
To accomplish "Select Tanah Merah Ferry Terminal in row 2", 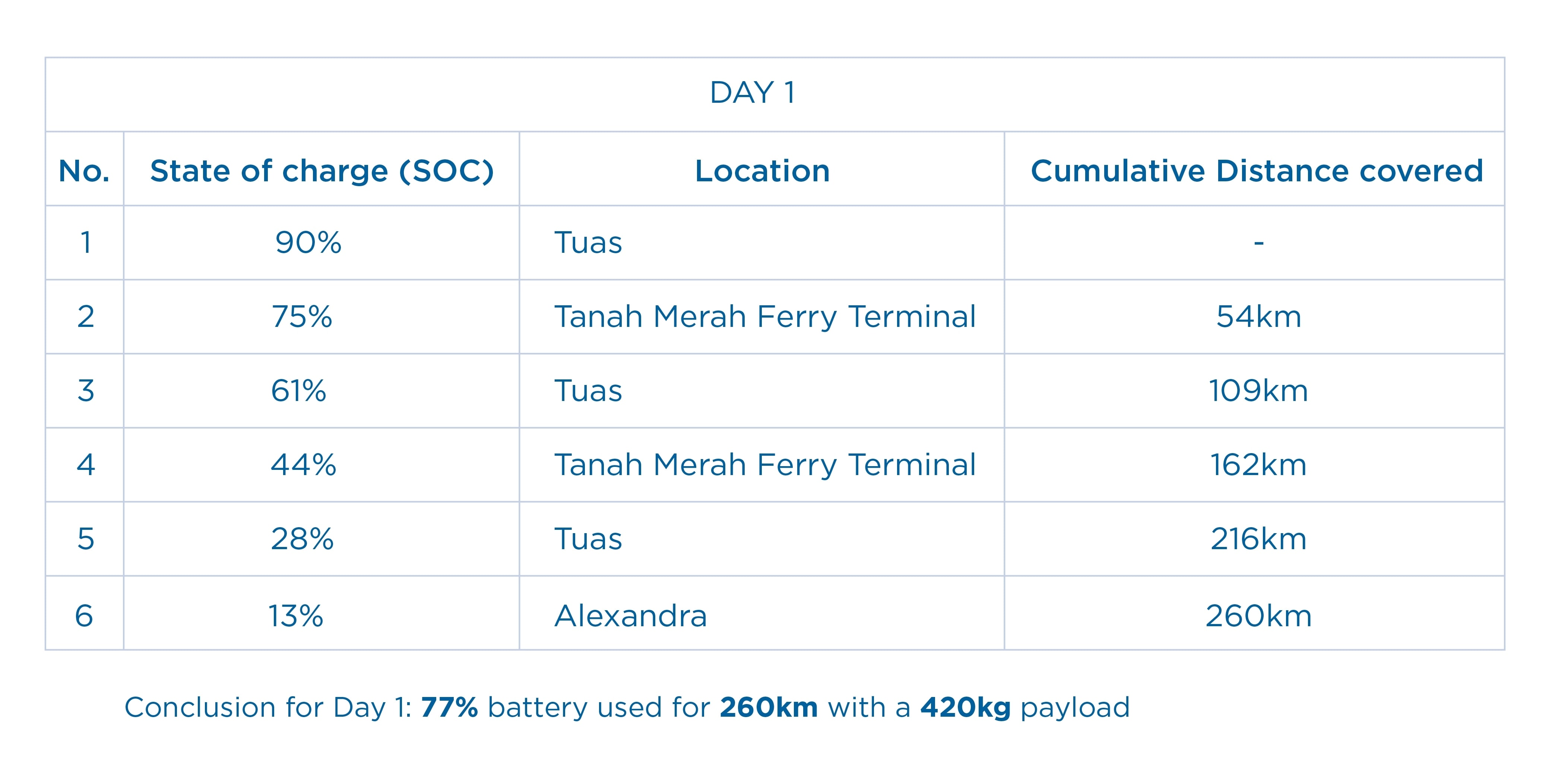I will click(765, 317).
